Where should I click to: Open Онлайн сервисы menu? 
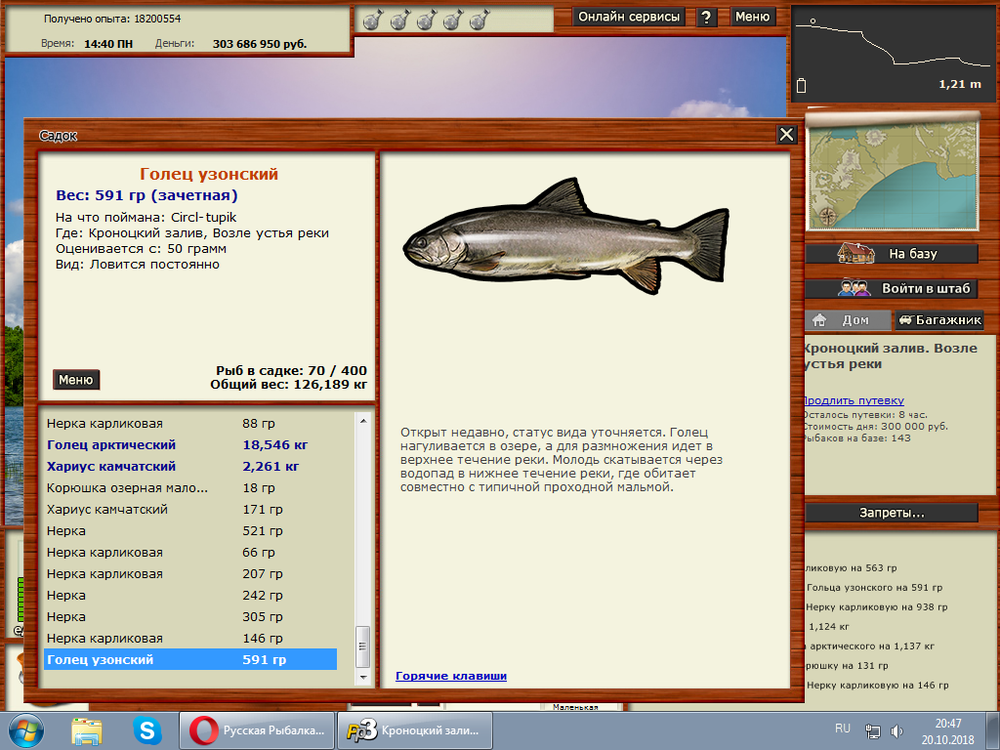coord(630,17)
